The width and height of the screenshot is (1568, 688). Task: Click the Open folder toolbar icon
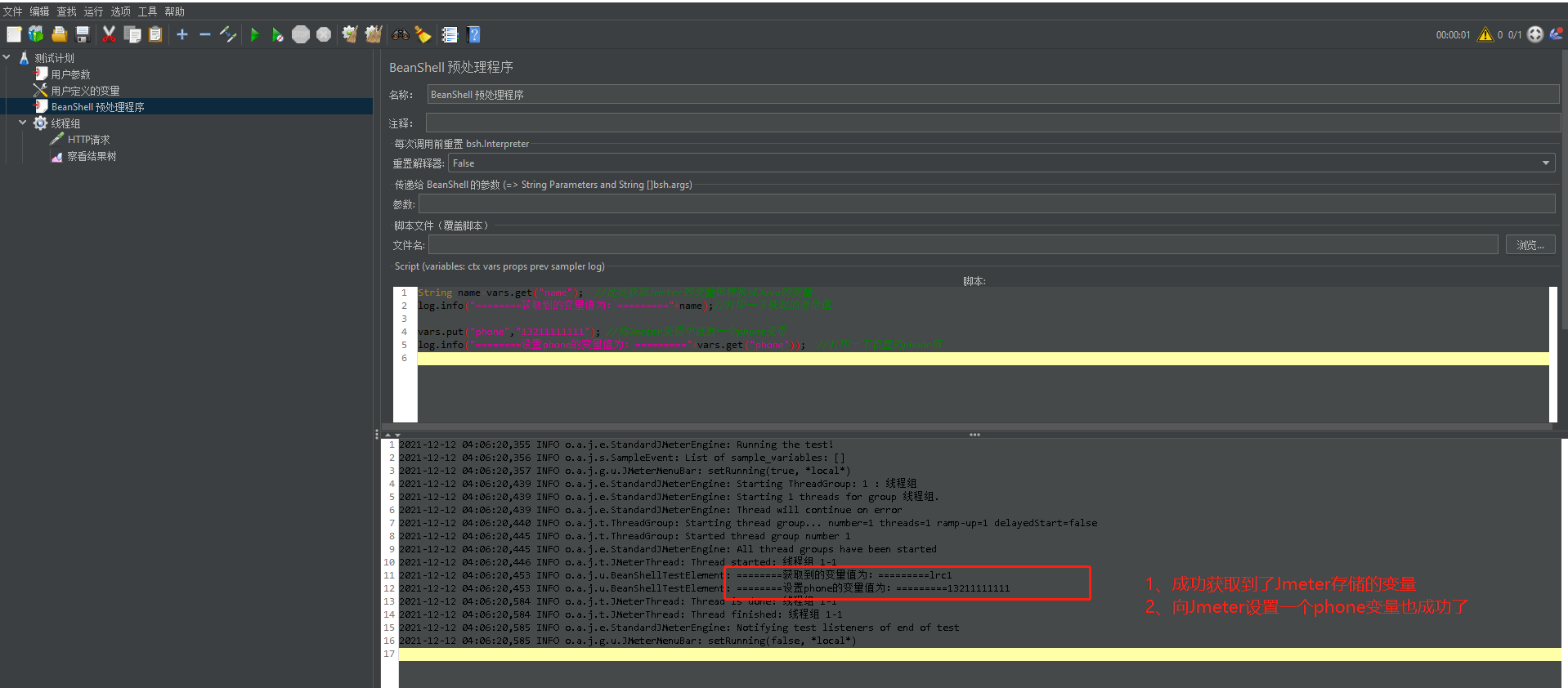(x=59, y=34)
